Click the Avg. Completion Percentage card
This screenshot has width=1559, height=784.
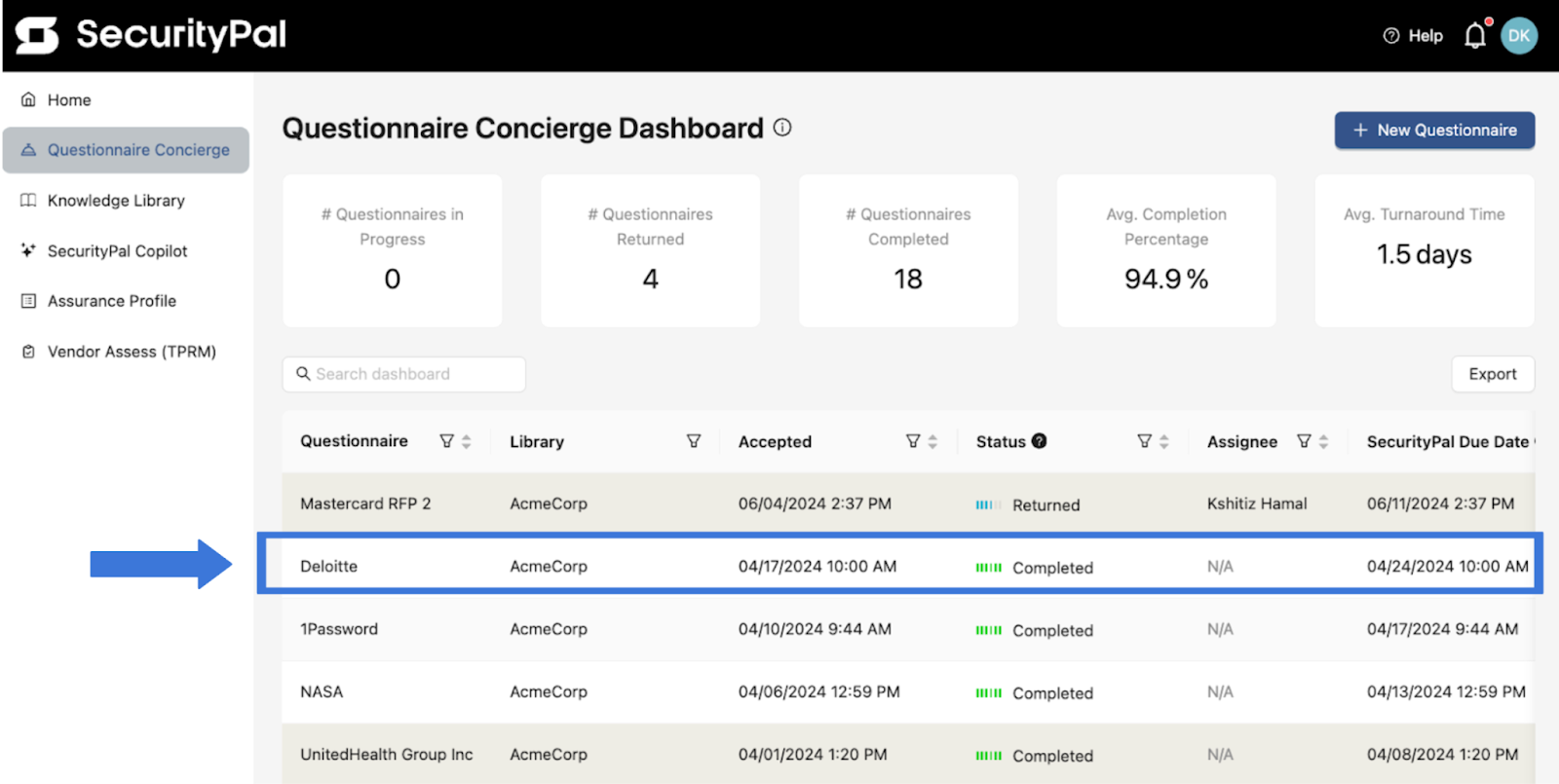1166,251
